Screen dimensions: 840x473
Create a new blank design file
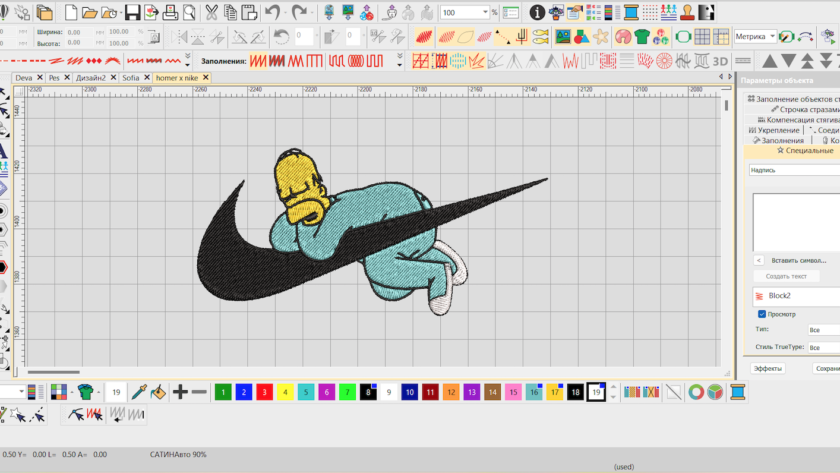pyautogui.click(x=71, y=12)
